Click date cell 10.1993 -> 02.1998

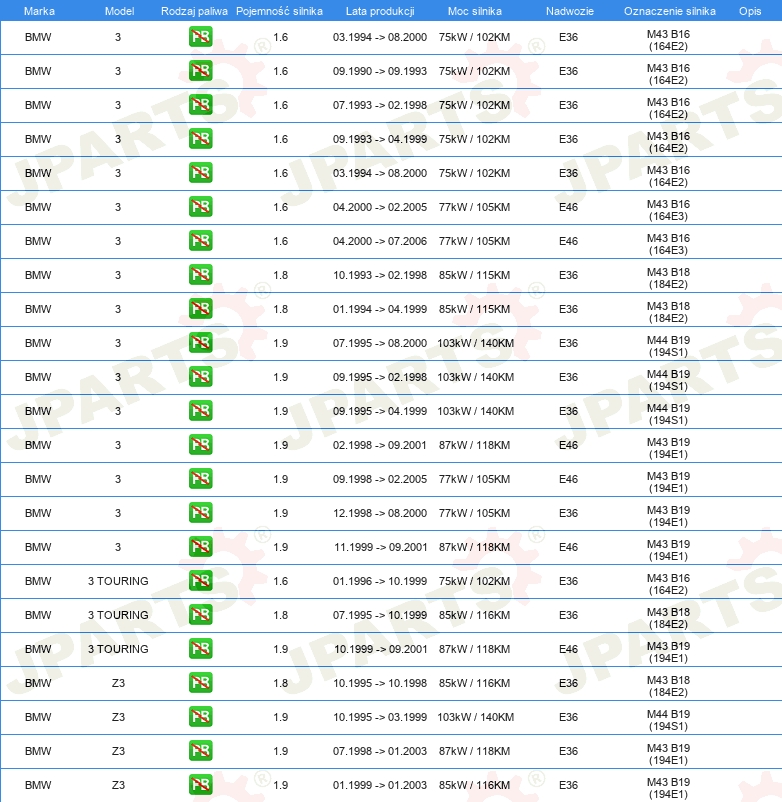coord(379,275)
